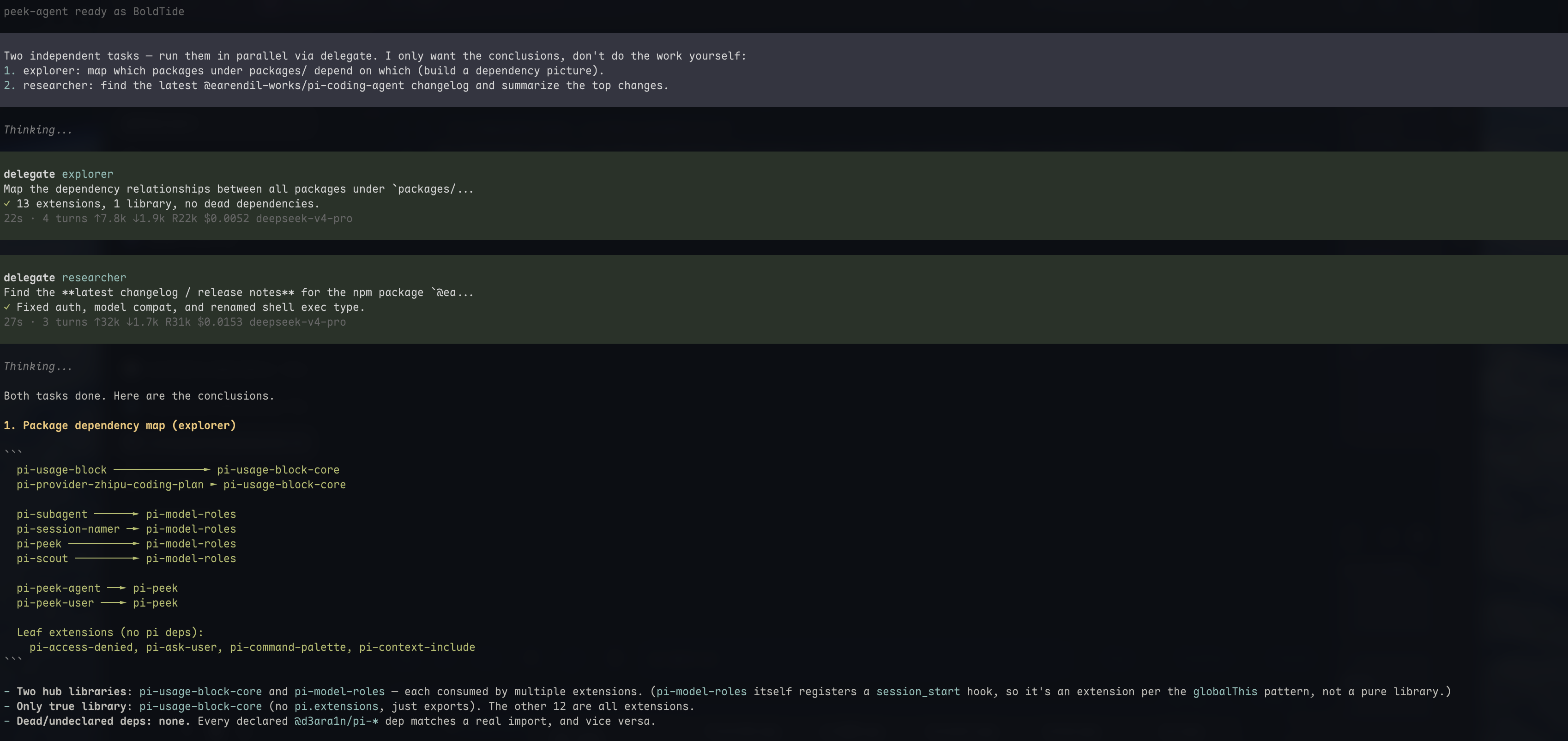
Task: Click 'Find the **latest changelog / release notes**' line
Action: coord(239,293)
